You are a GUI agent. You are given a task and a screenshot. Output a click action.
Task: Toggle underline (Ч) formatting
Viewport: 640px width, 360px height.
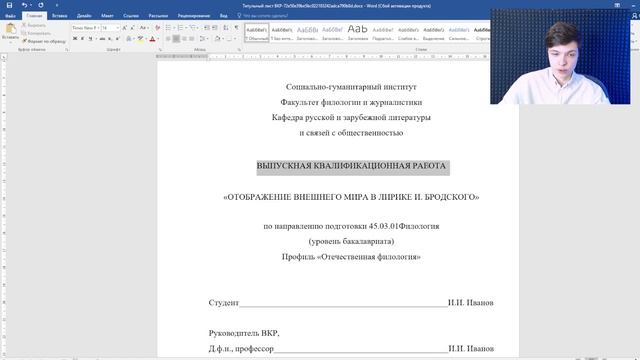tap(90, 39)
